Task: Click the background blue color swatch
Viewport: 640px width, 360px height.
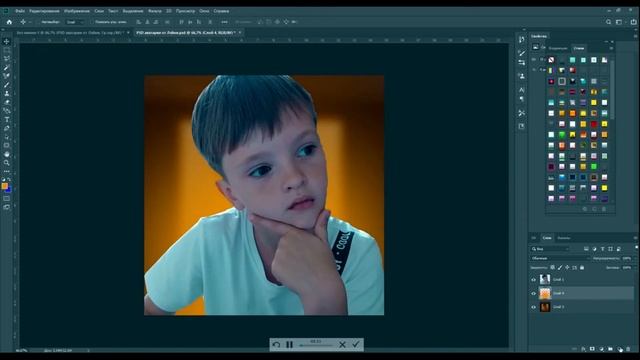Action: coord(9,190)
